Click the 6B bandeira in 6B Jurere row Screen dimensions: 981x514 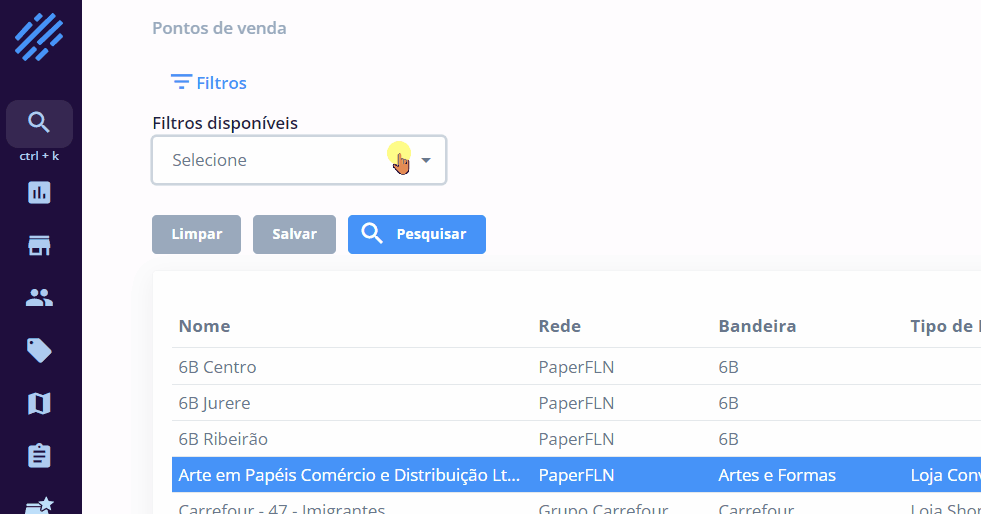point(728,403)
